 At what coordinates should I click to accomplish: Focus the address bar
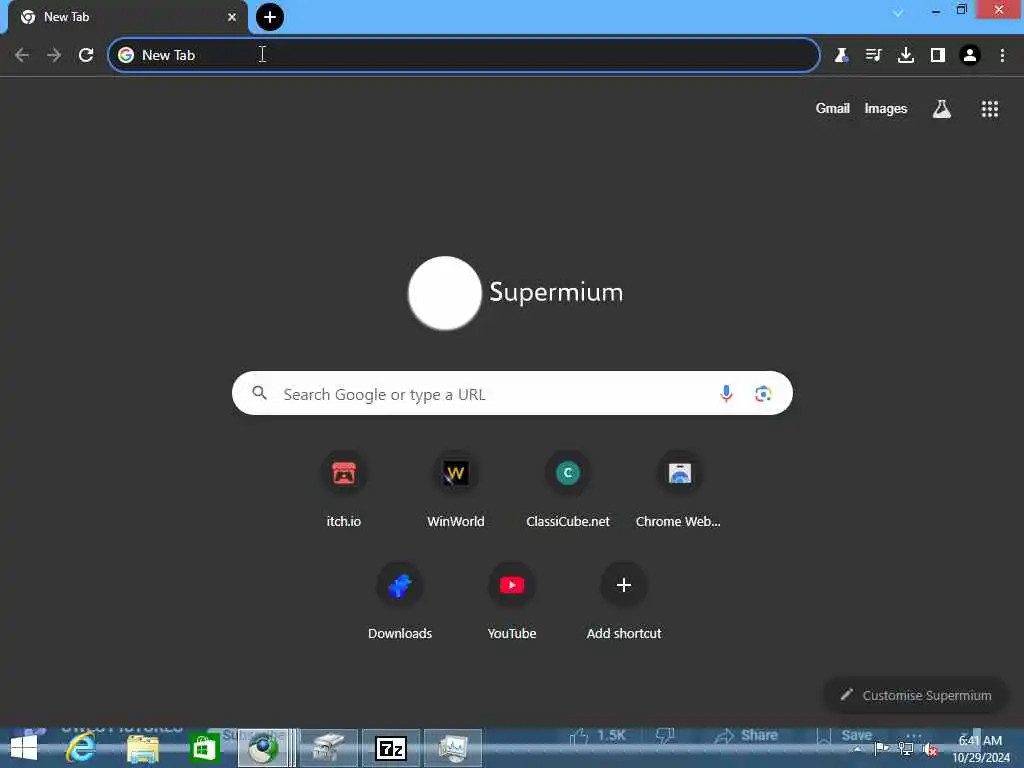(x=464, y=55)
